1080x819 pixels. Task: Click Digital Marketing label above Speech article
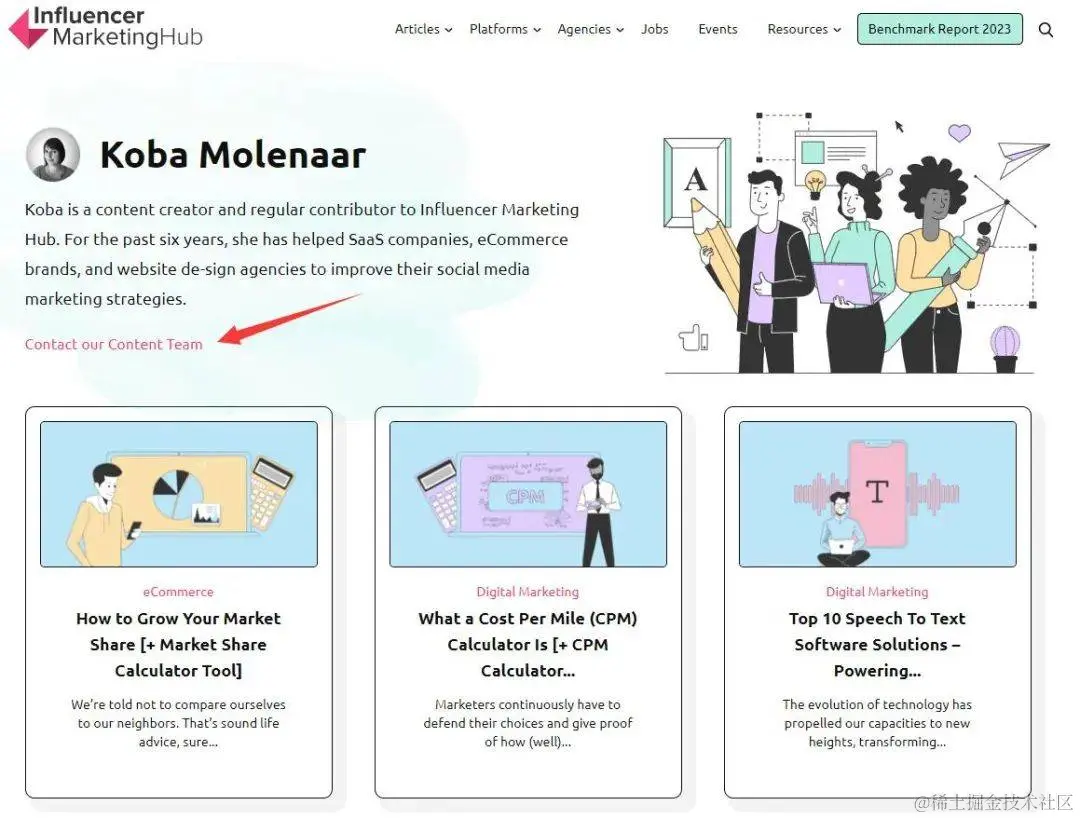(877, 592)
